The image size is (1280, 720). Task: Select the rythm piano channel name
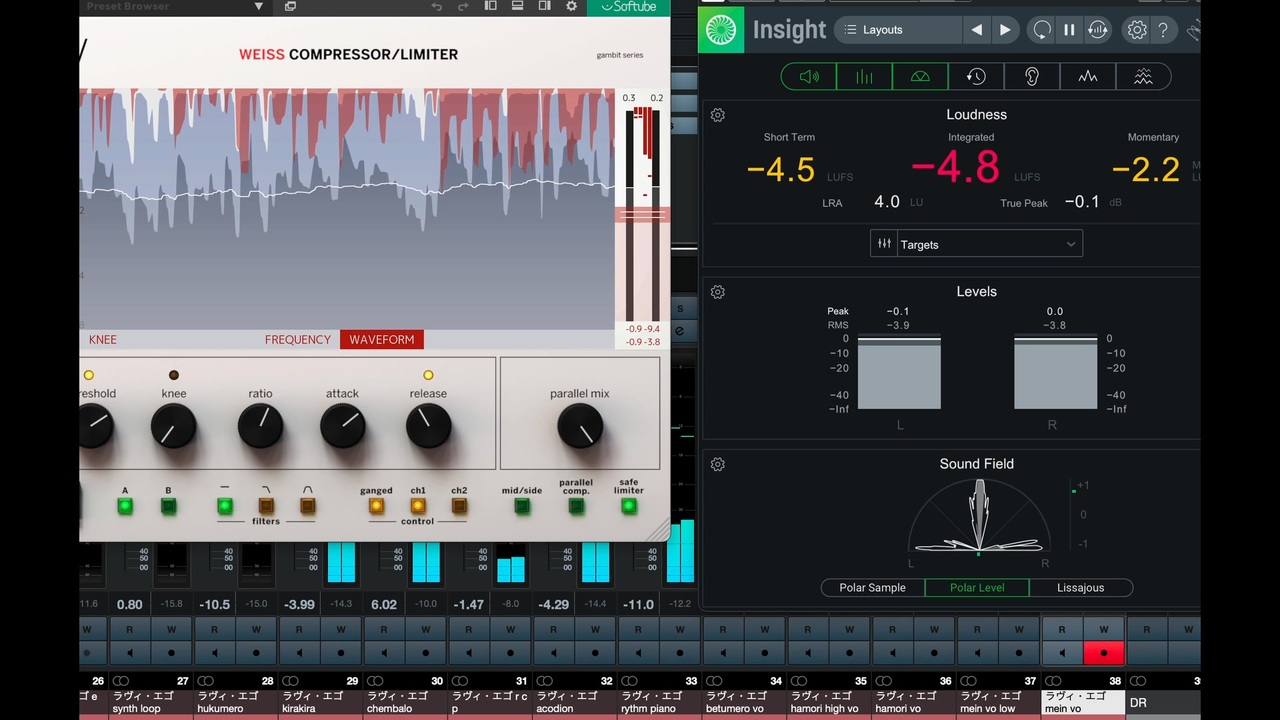(x=660, y=702)
